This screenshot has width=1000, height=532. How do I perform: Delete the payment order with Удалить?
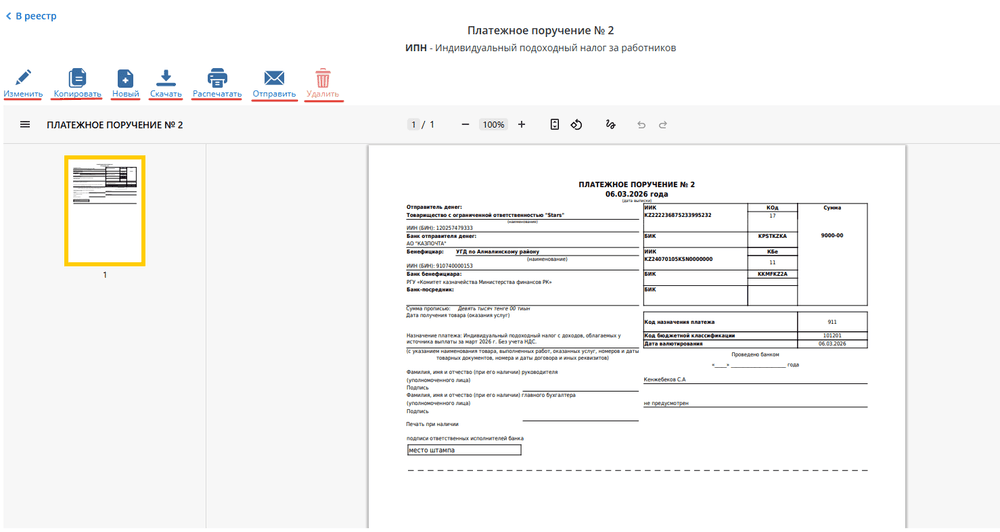coord(323,78)
